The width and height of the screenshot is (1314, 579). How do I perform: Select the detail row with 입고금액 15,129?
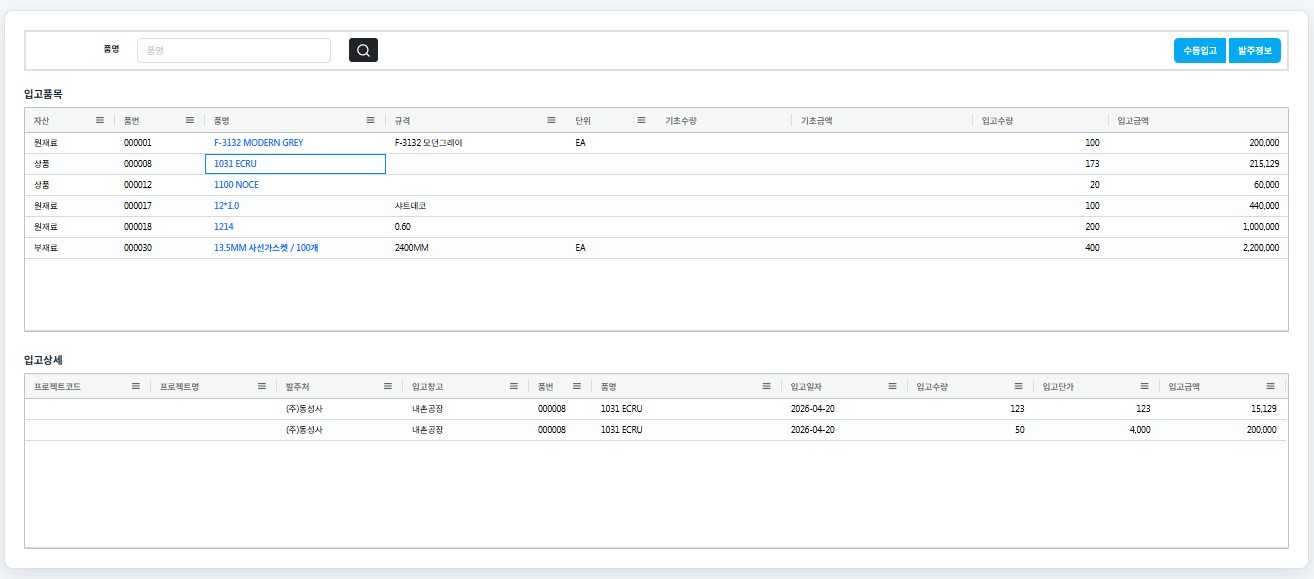[x=655, y=408]
